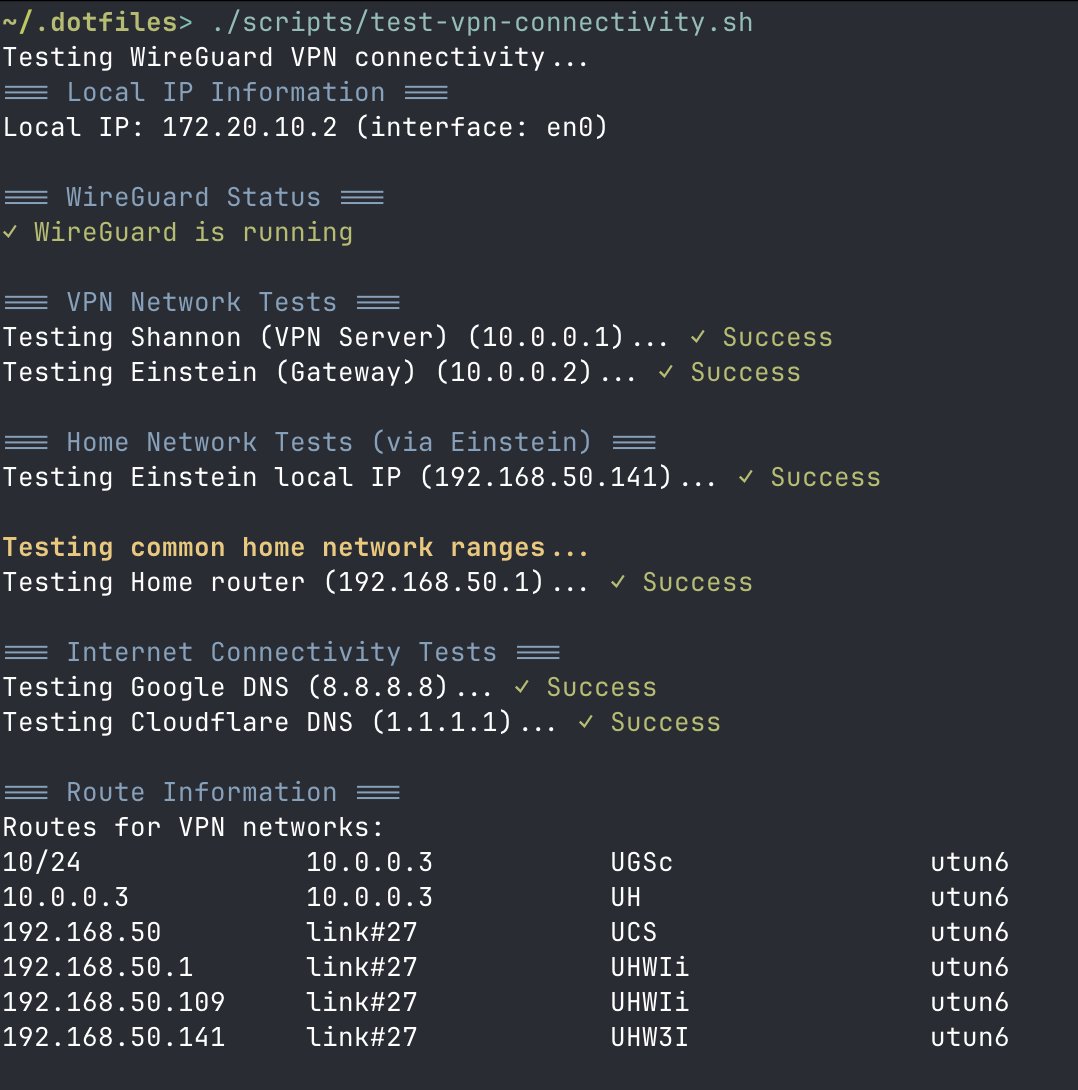Click the 'Testing Einstein local IP' text
1078x1090 pixels.
(202, 477)
